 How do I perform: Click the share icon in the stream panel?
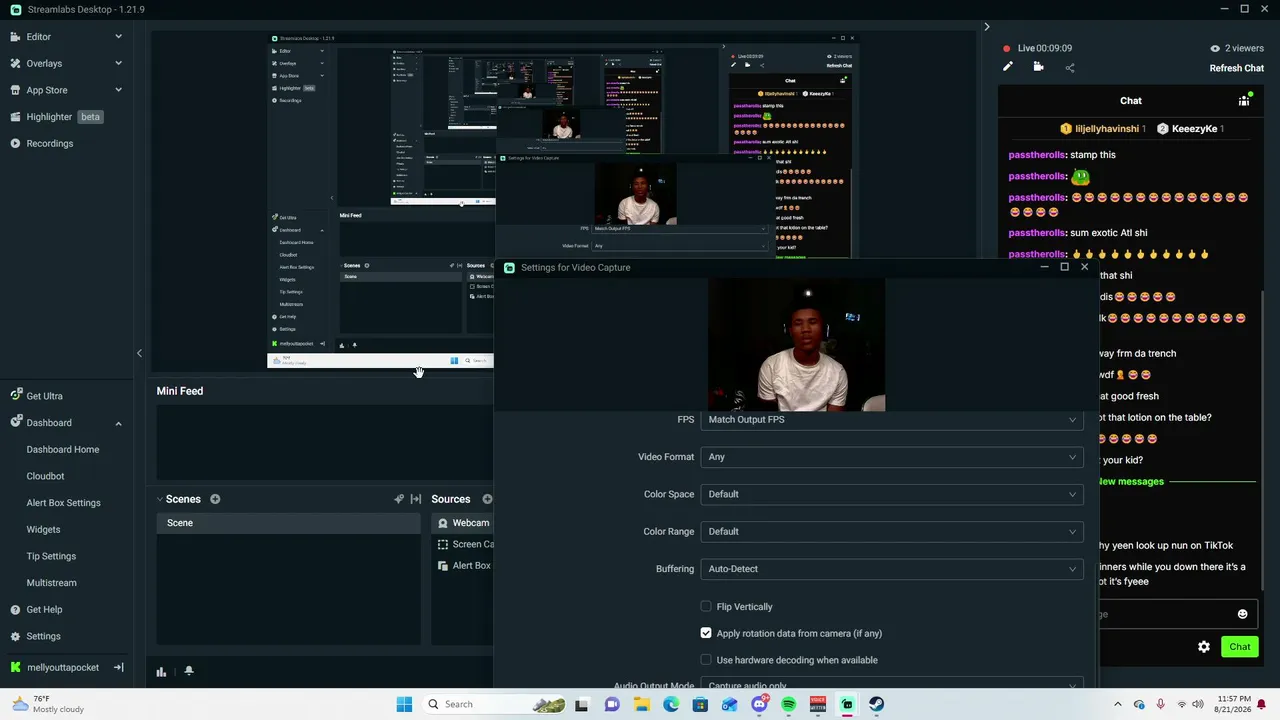[x=1070, y=68]
